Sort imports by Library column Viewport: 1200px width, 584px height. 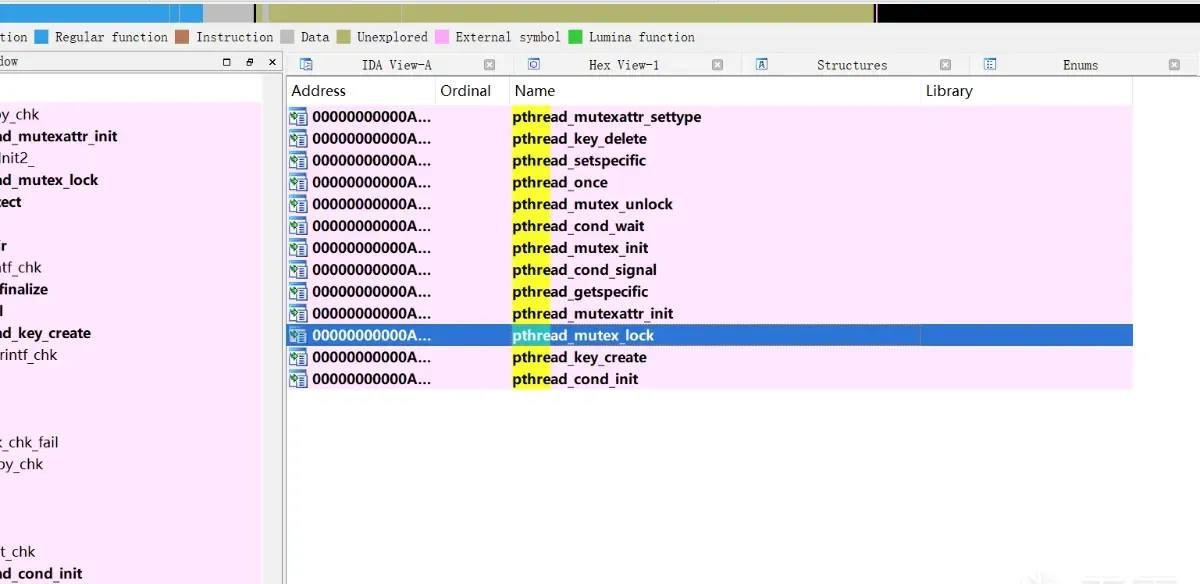(1026, 91)
